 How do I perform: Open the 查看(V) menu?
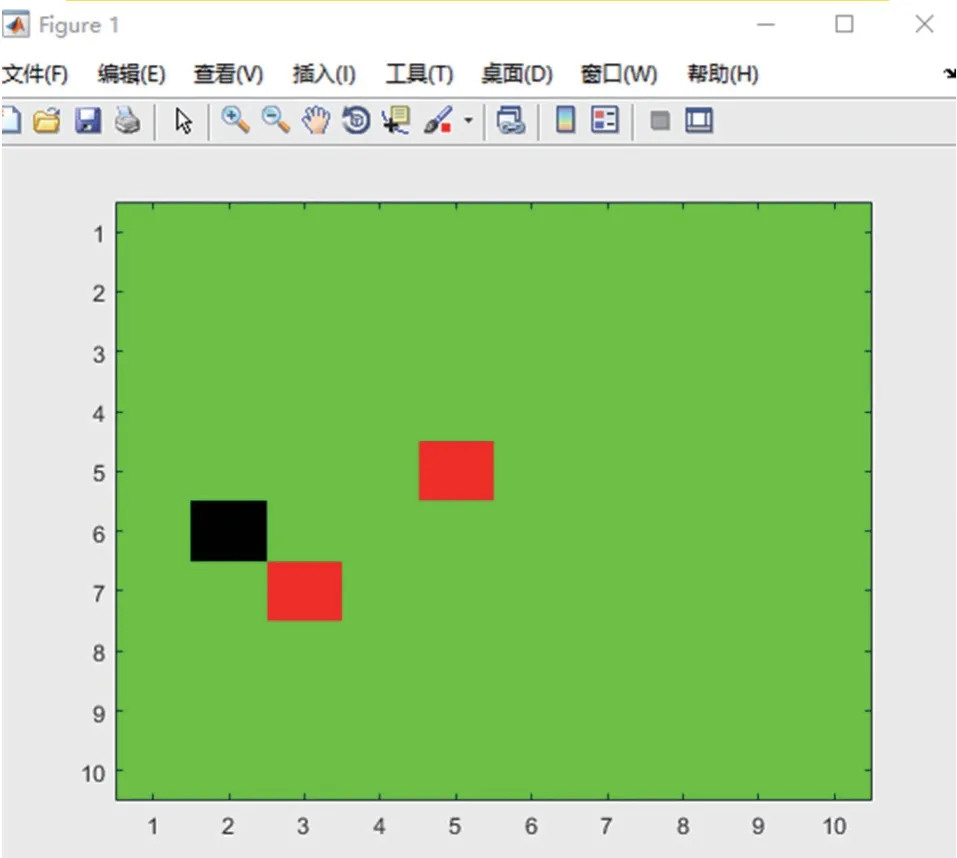(x=228, y=74)
